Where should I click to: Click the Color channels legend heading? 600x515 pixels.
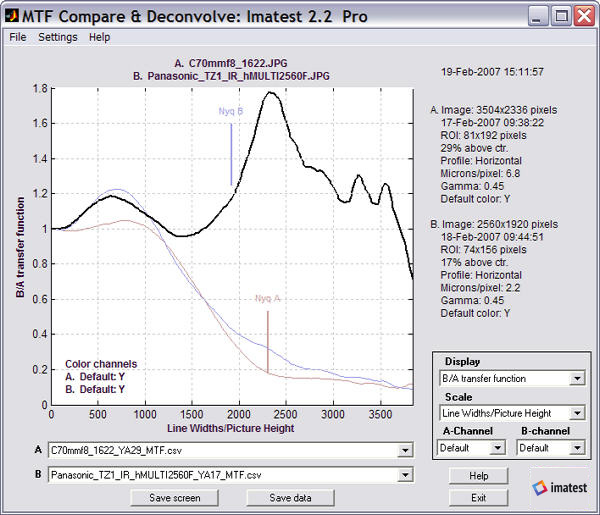(x=101, y=364)
